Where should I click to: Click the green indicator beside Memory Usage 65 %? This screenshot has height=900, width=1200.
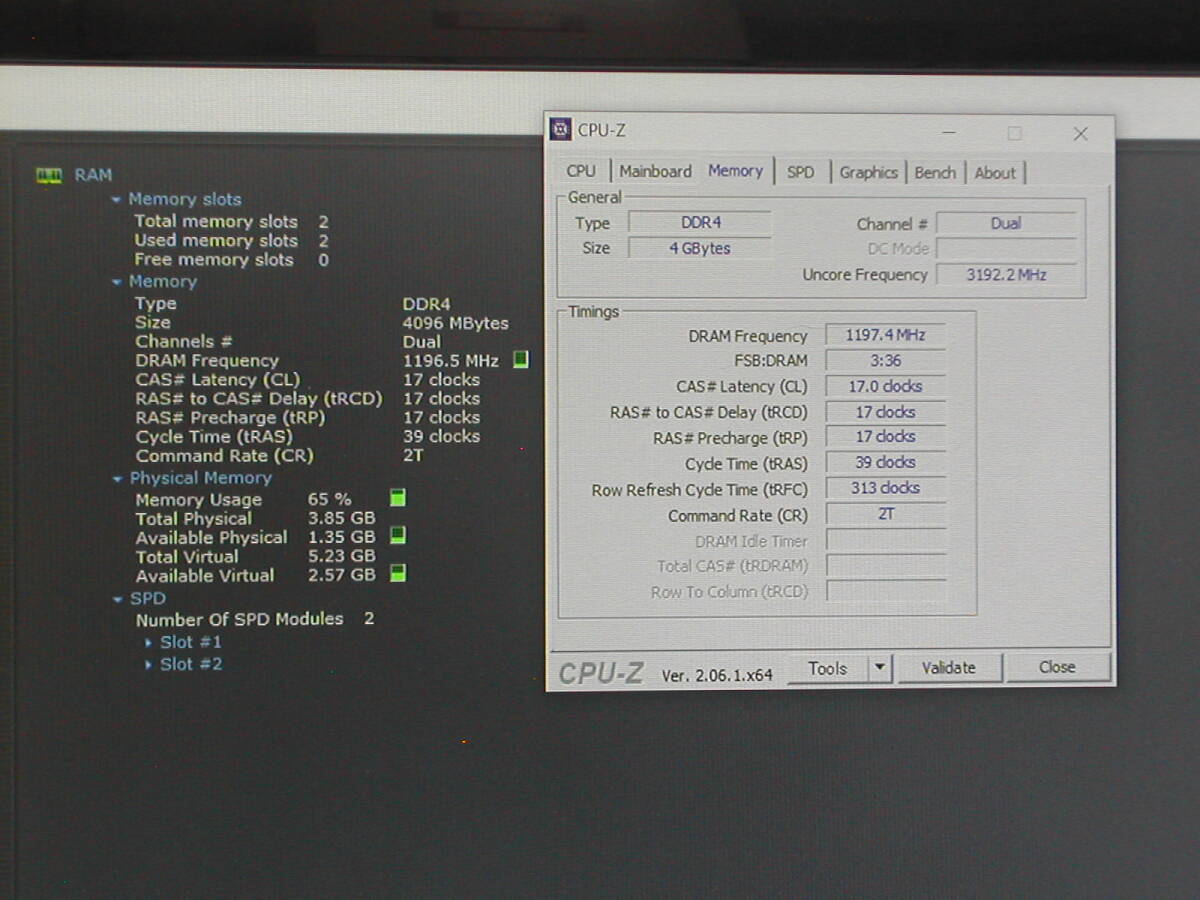click(x=398, y=498)
